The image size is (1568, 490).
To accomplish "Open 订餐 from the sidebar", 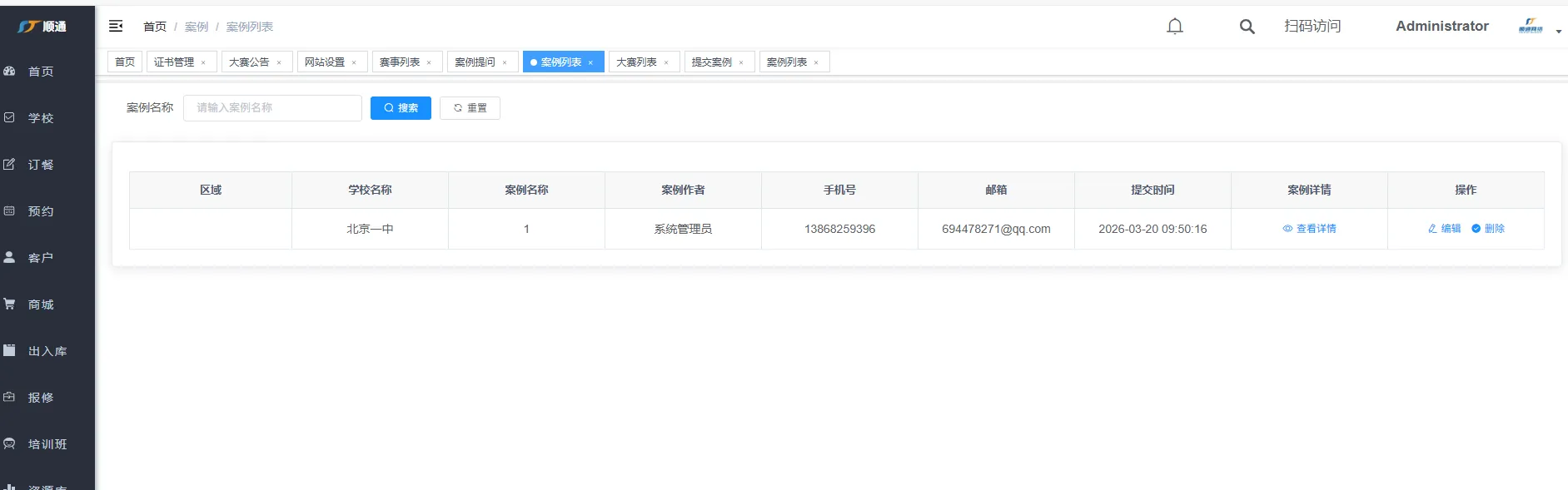I will coord(40,165).
